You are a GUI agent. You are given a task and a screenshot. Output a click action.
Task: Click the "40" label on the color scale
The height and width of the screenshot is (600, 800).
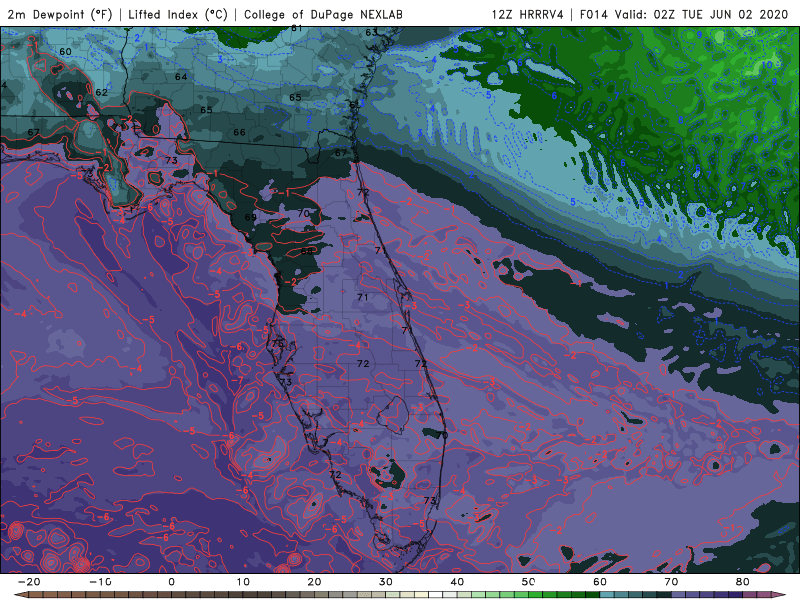pos(457,582)
